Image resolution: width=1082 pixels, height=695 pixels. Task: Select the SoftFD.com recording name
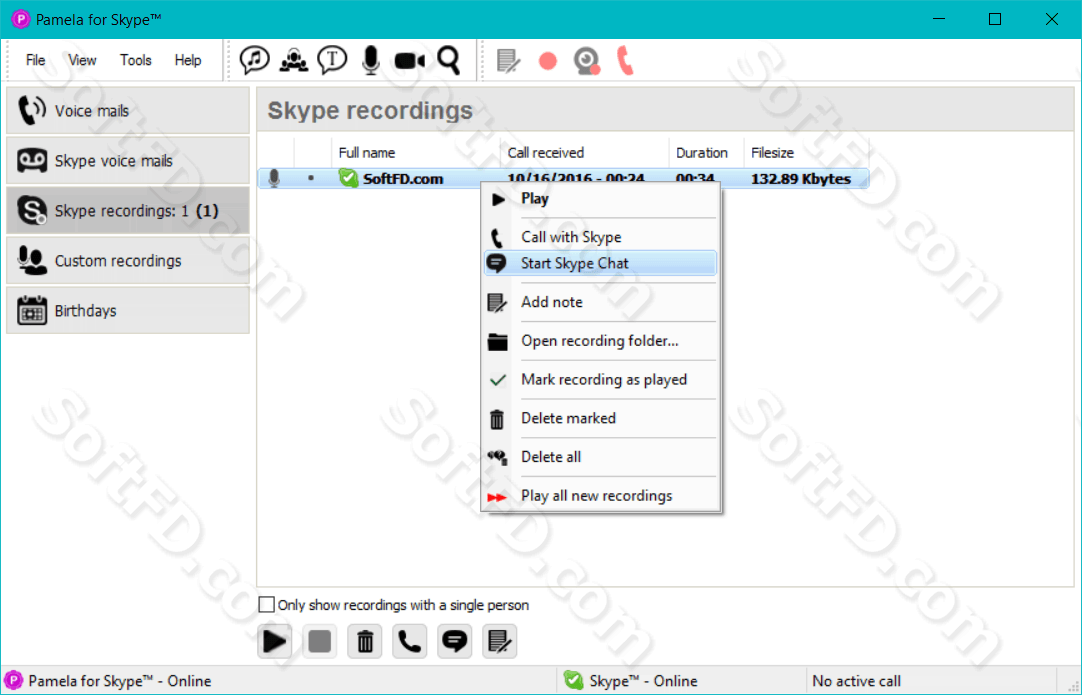(403, 179)
